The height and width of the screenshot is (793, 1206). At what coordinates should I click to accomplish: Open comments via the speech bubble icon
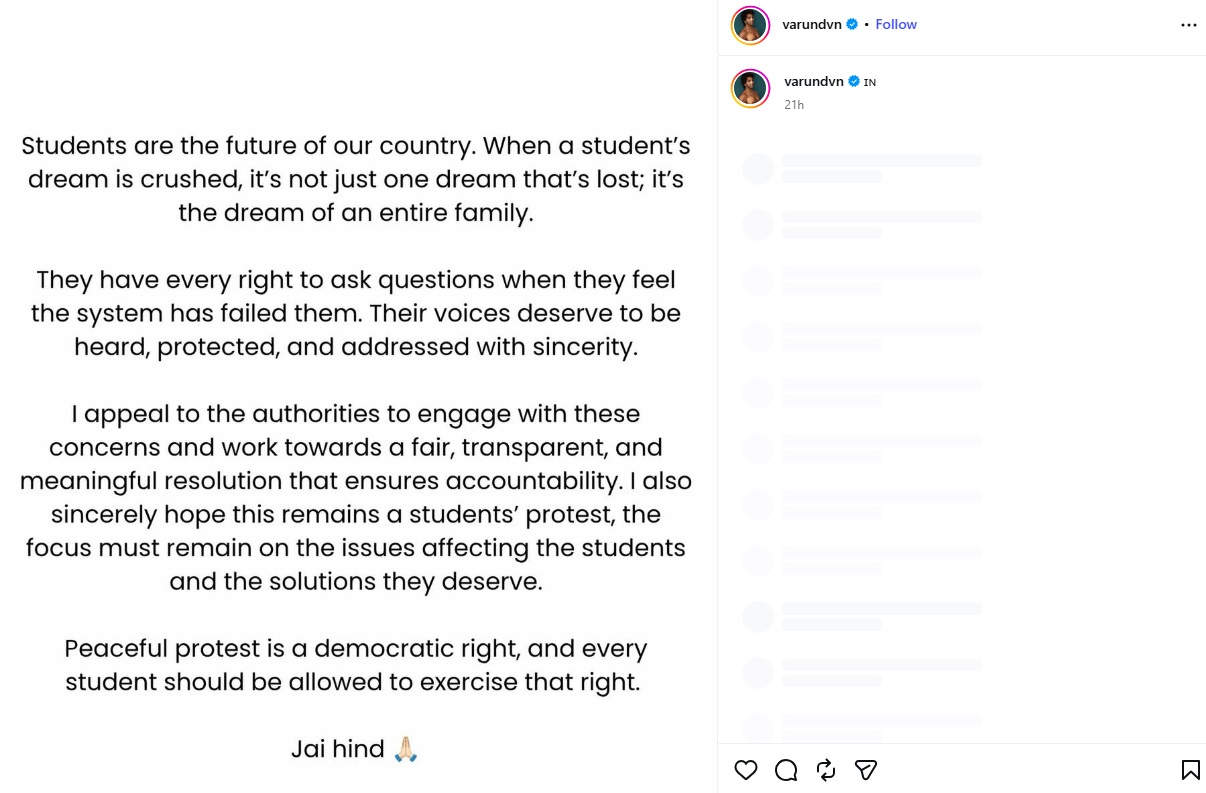(786, 770)
